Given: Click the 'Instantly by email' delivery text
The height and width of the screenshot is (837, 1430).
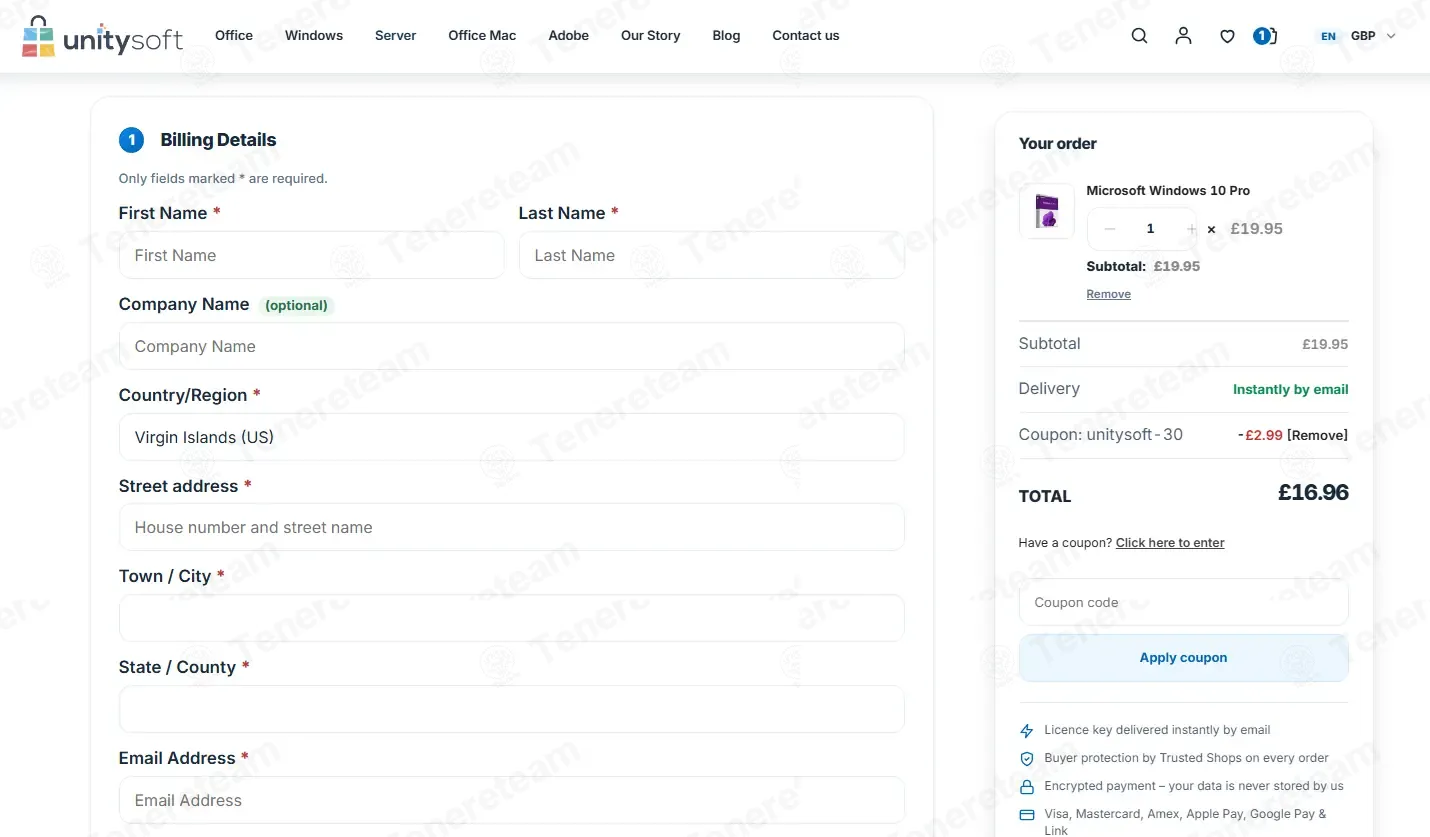Looking at the screenshot, I should [x=1290, y=389].
